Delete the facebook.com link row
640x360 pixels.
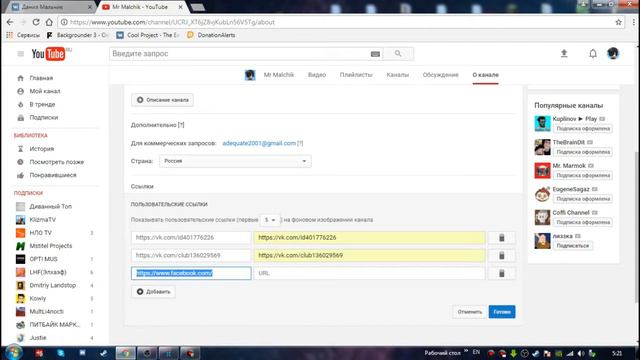(502, 273)
